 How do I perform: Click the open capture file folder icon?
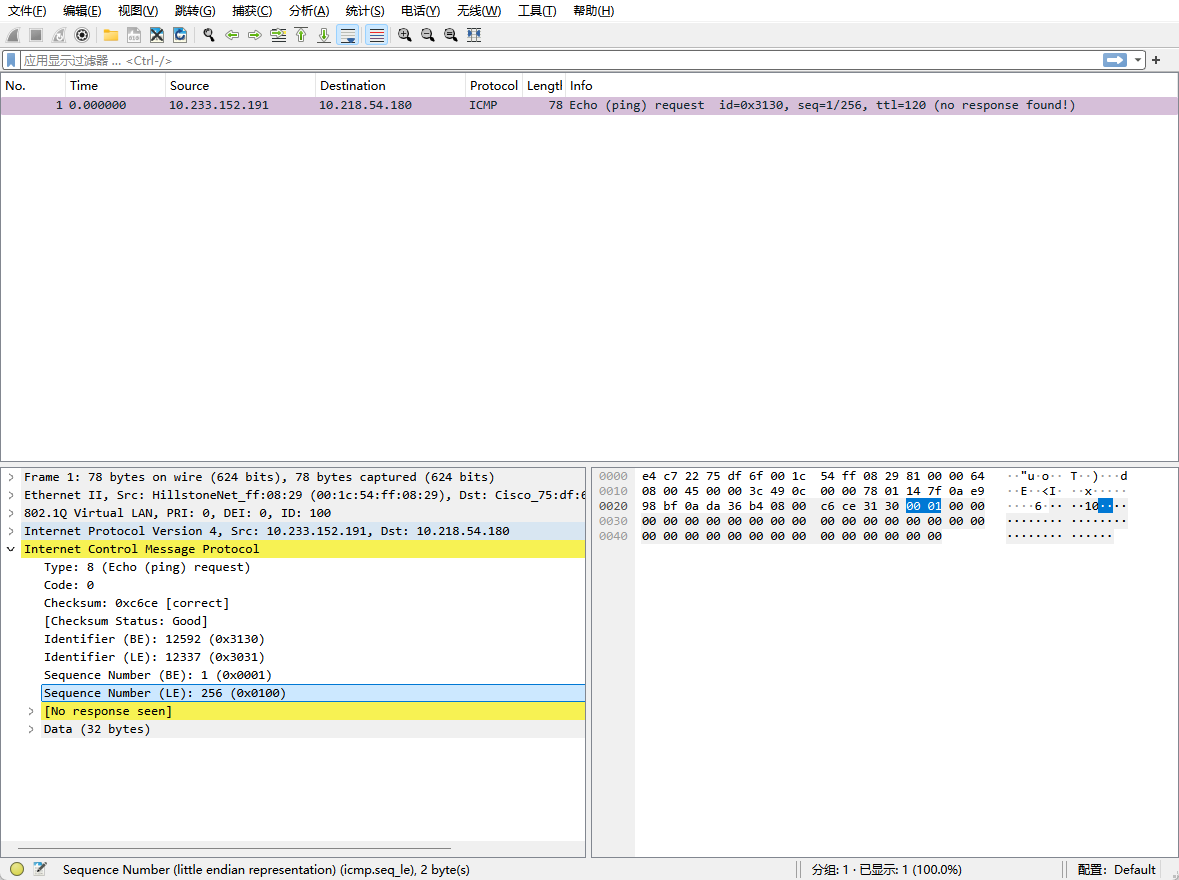[x=111, y=35]
